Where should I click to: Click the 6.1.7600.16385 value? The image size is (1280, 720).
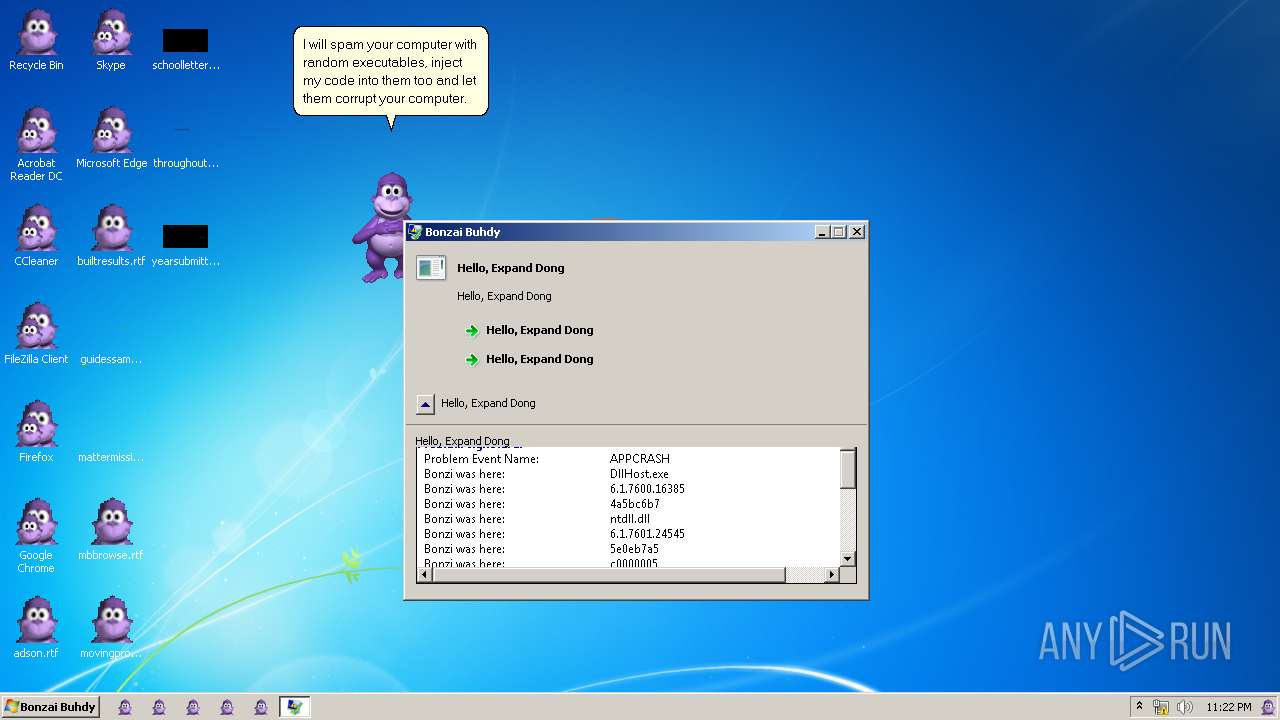pos(648,489)
